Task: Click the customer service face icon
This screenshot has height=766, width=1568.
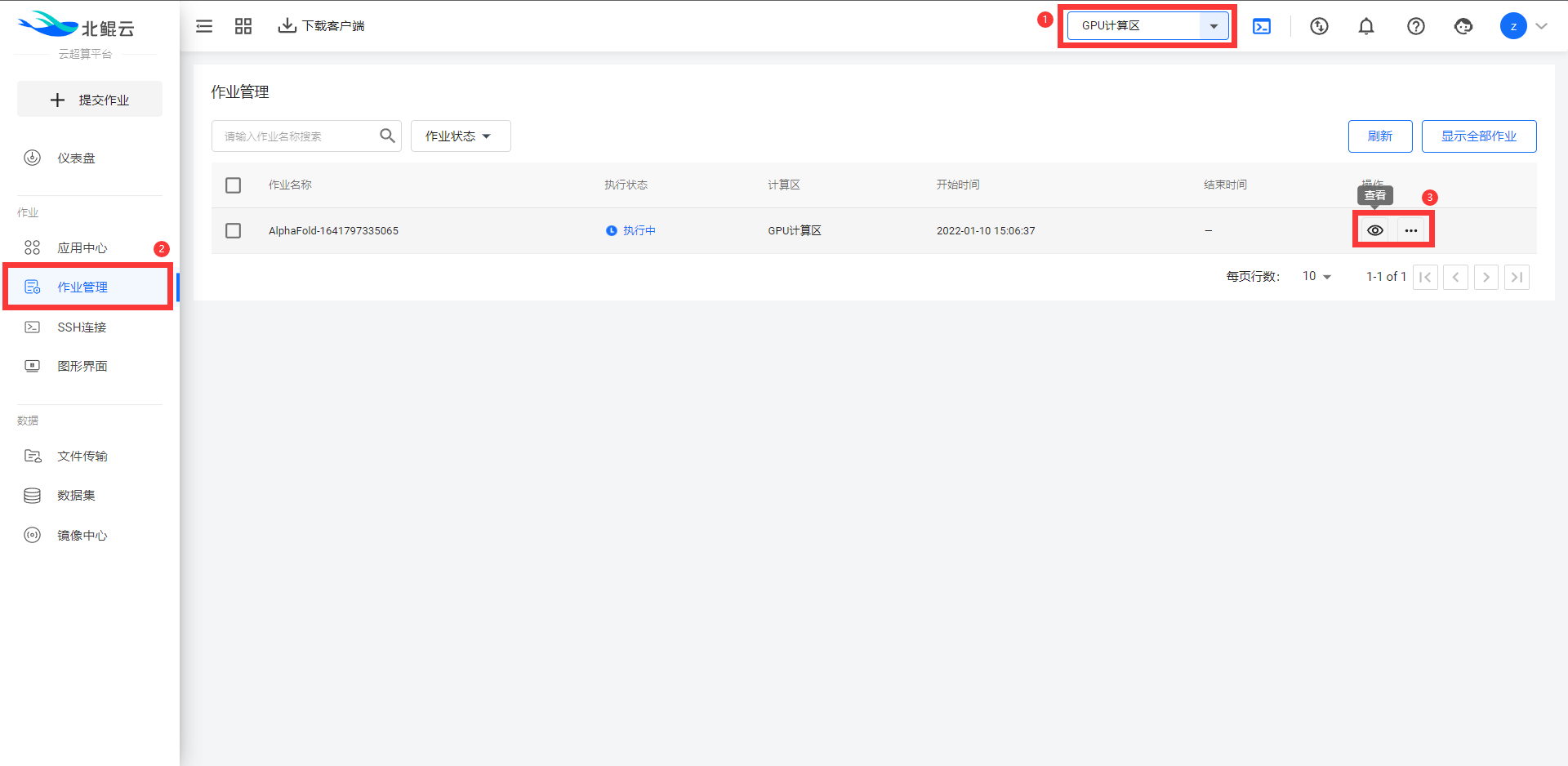Action: (x=1463, y=26)
